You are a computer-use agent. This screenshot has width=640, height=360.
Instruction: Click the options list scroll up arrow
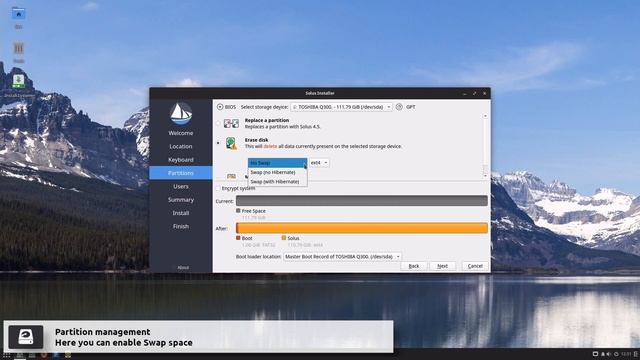(x=485, y=116)
